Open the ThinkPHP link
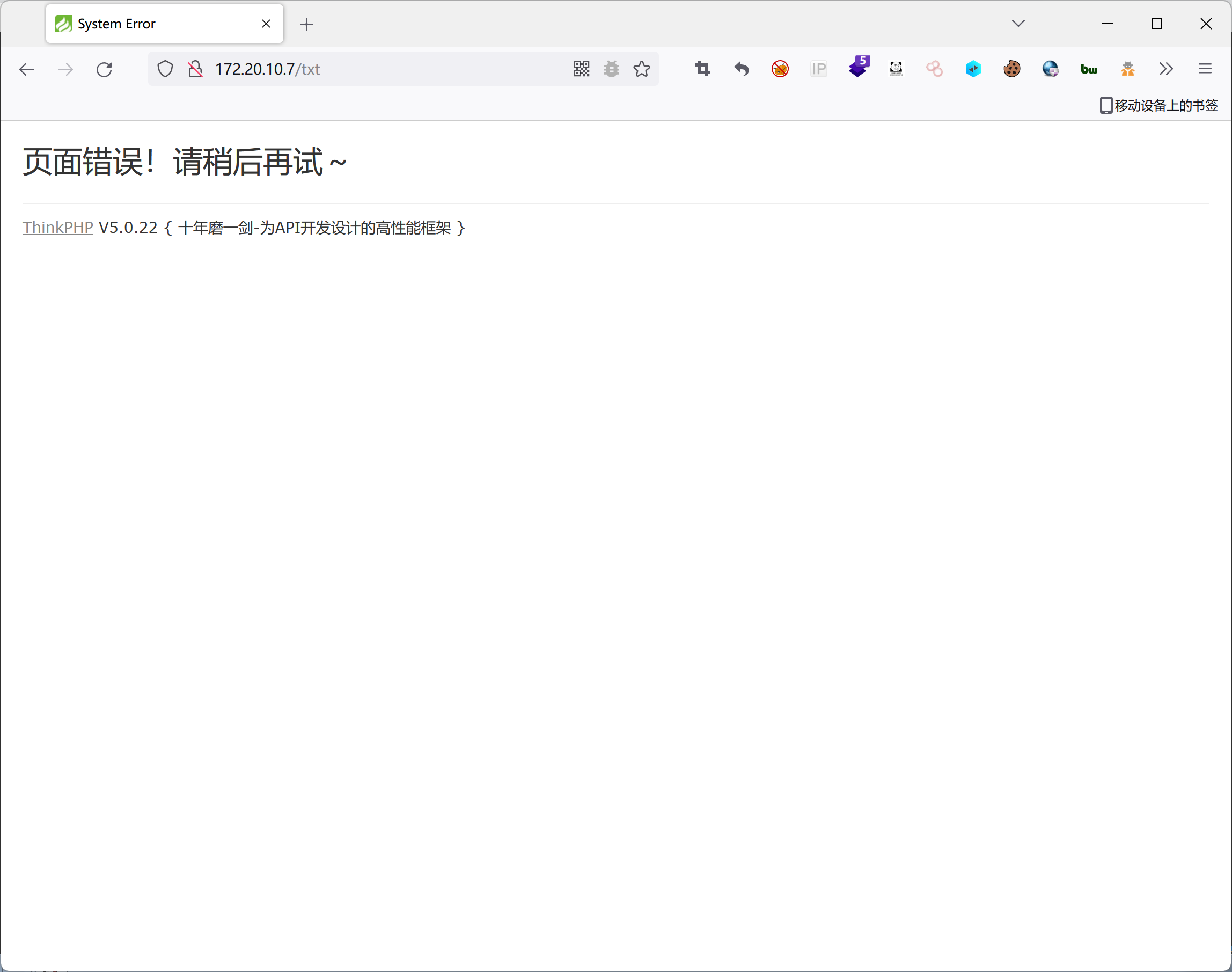The width and height of the screenshot is (1232, 972). (57, 228)
